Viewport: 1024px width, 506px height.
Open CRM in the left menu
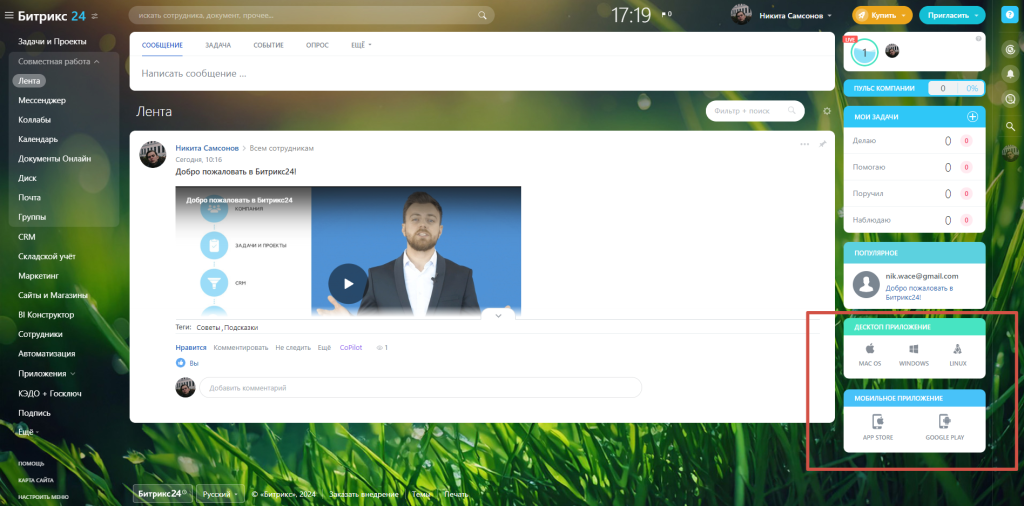(27, 237)
